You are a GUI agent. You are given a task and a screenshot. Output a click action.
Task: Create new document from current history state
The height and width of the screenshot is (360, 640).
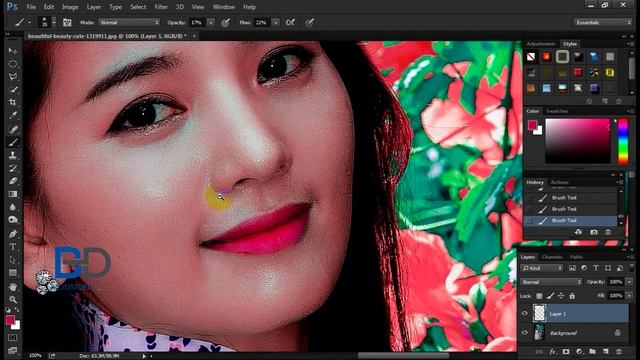(578, 232)
